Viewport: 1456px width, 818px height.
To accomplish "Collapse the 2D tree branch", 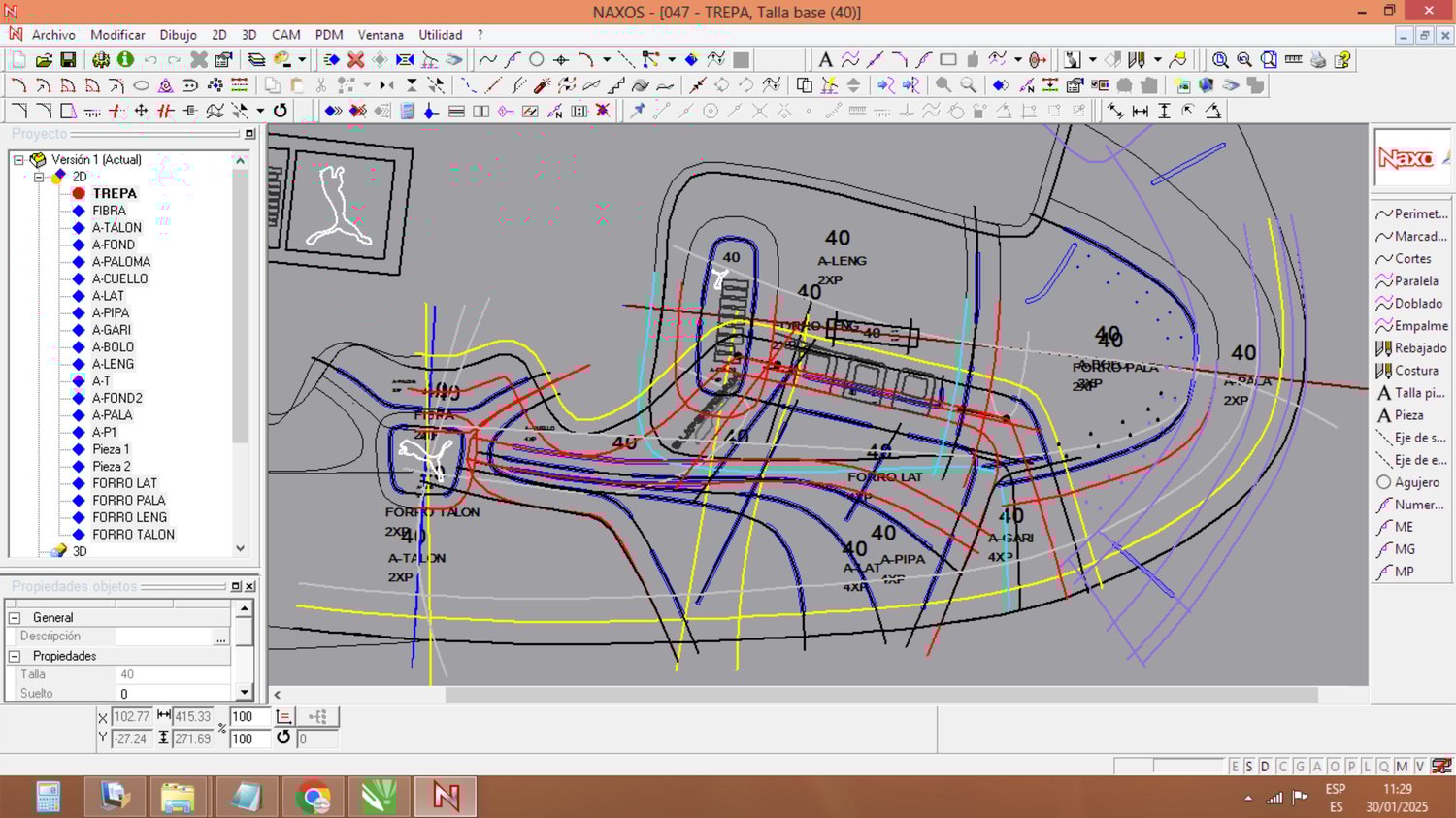I will point(39,177).
